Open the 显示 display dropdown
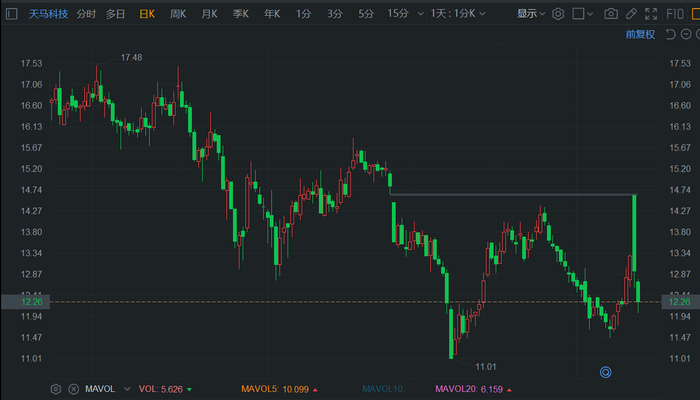700x400 pixels. (530, 14)
